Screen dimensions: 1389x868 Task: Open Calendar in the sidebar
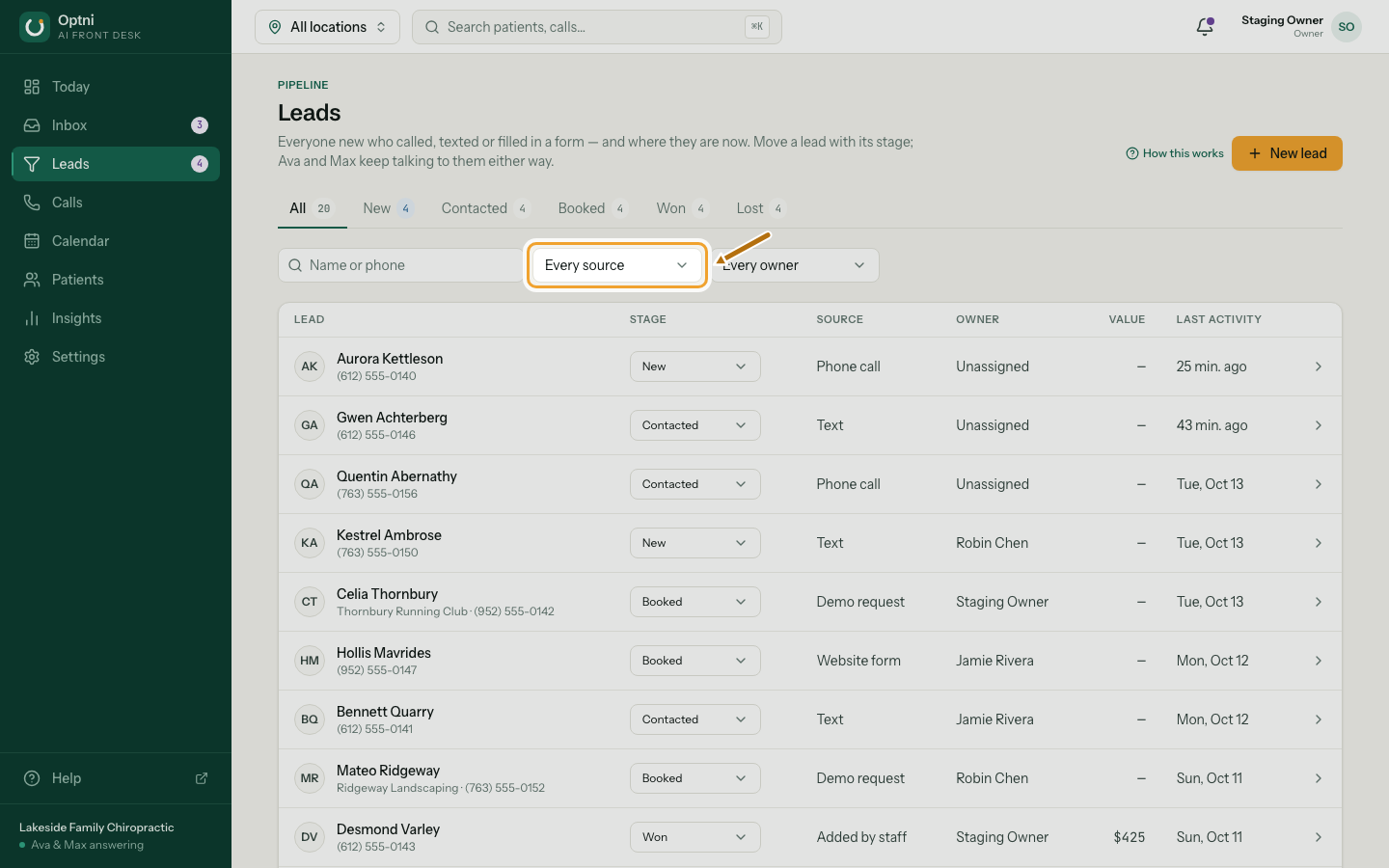[x=116, y=241]
